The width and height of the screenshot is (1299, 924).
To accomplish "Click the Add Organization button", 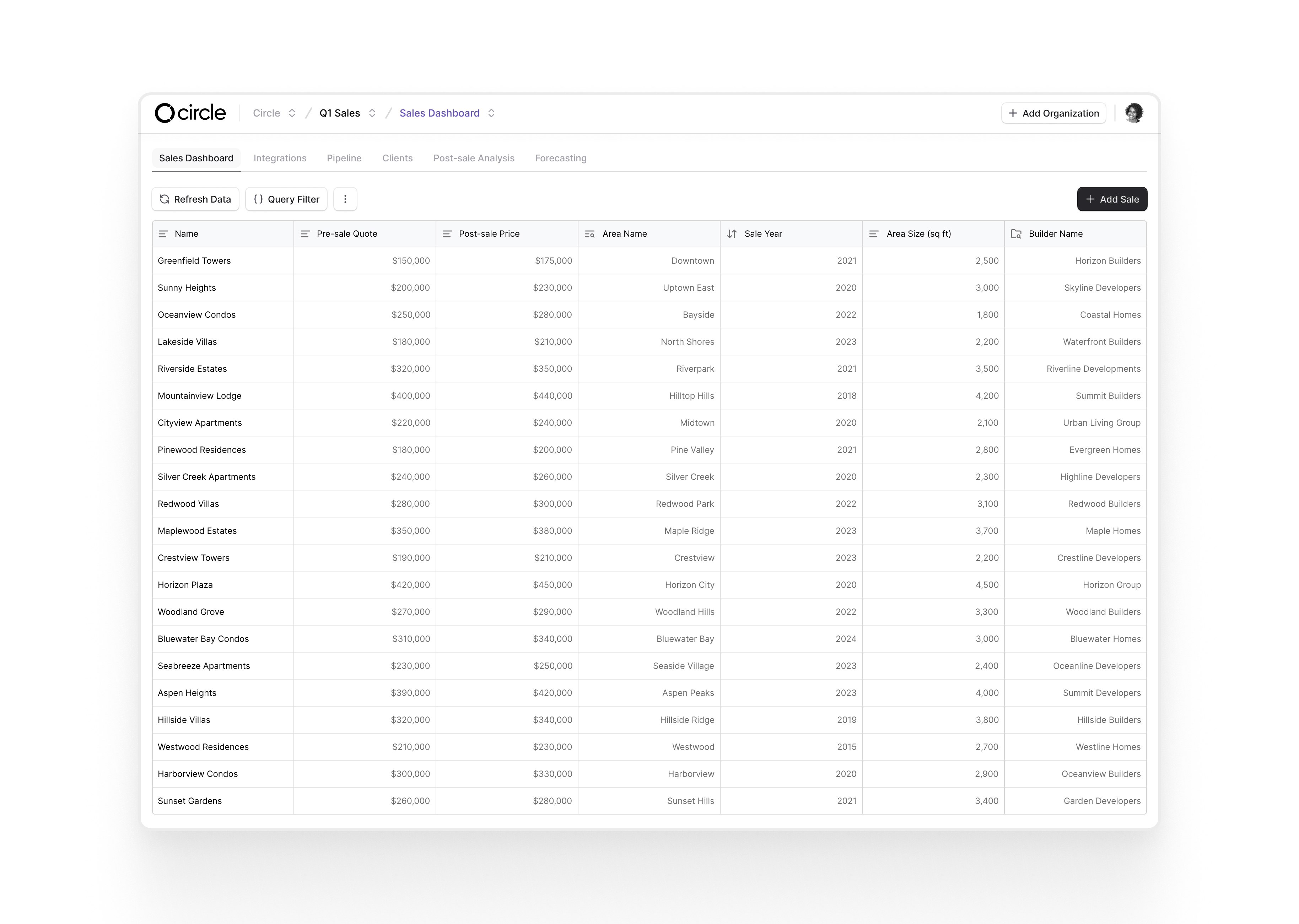I will [1053, 113].
